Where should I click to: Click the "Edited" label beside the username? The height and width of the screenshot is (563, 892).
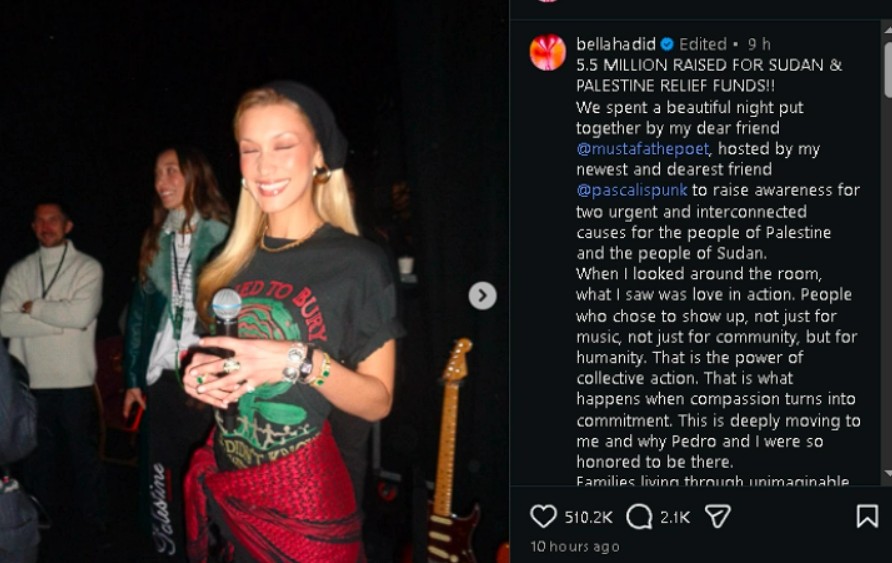coord(703,44)
